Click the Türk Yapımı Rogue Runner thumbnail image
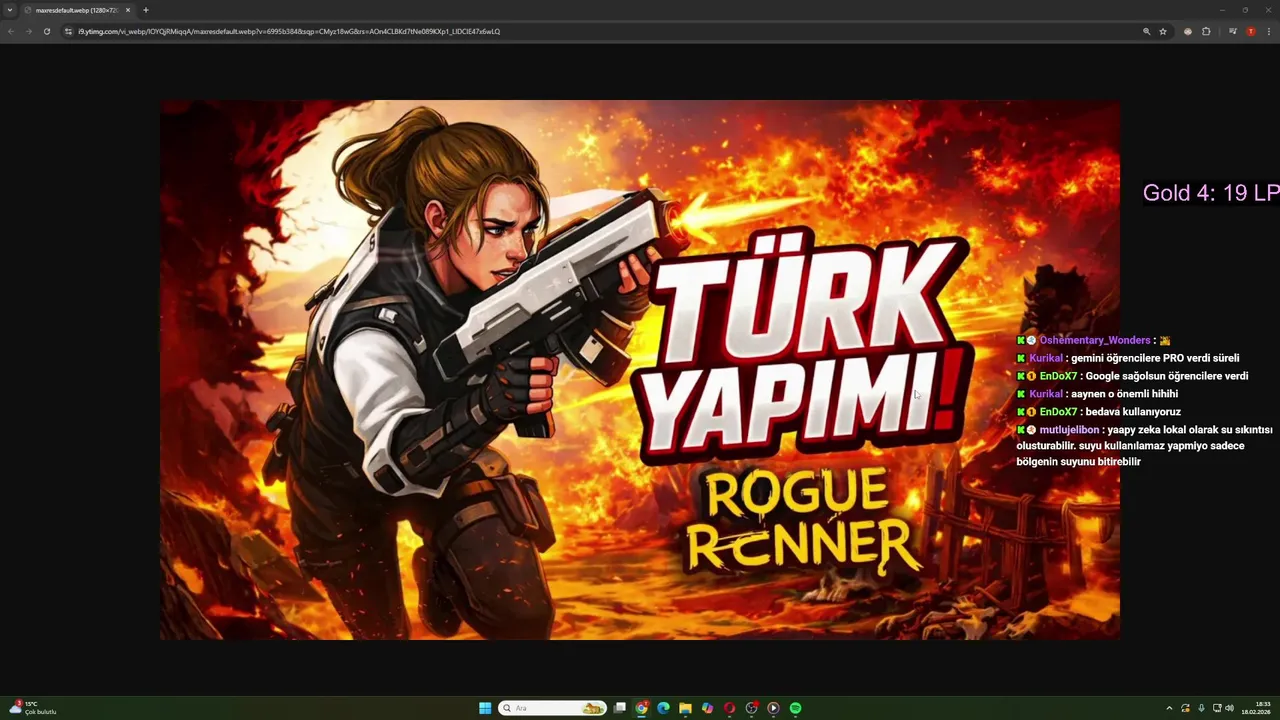 (x=640, y=370)
